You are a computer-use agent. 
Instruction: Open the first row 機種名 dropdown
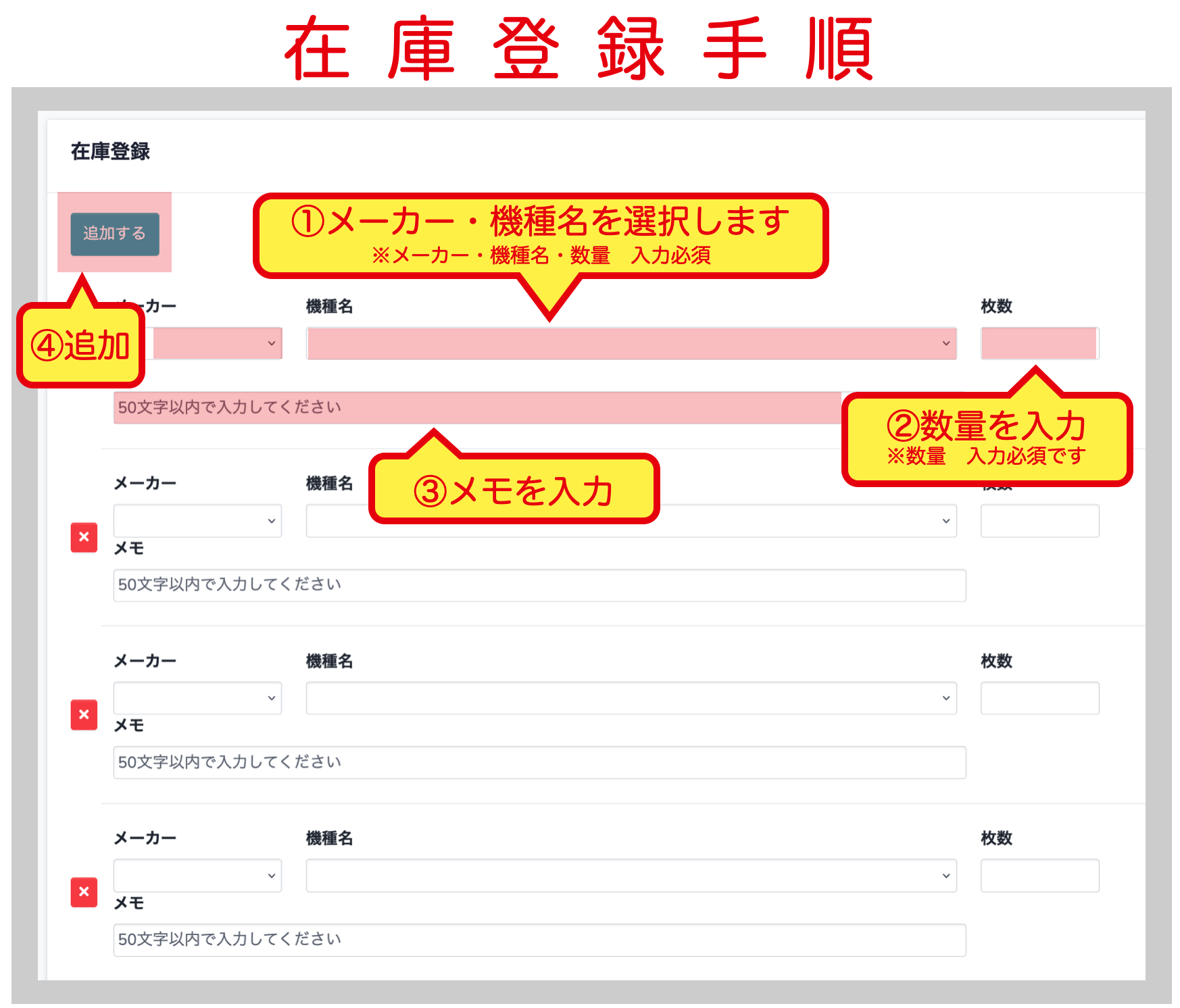pos(631,343)
